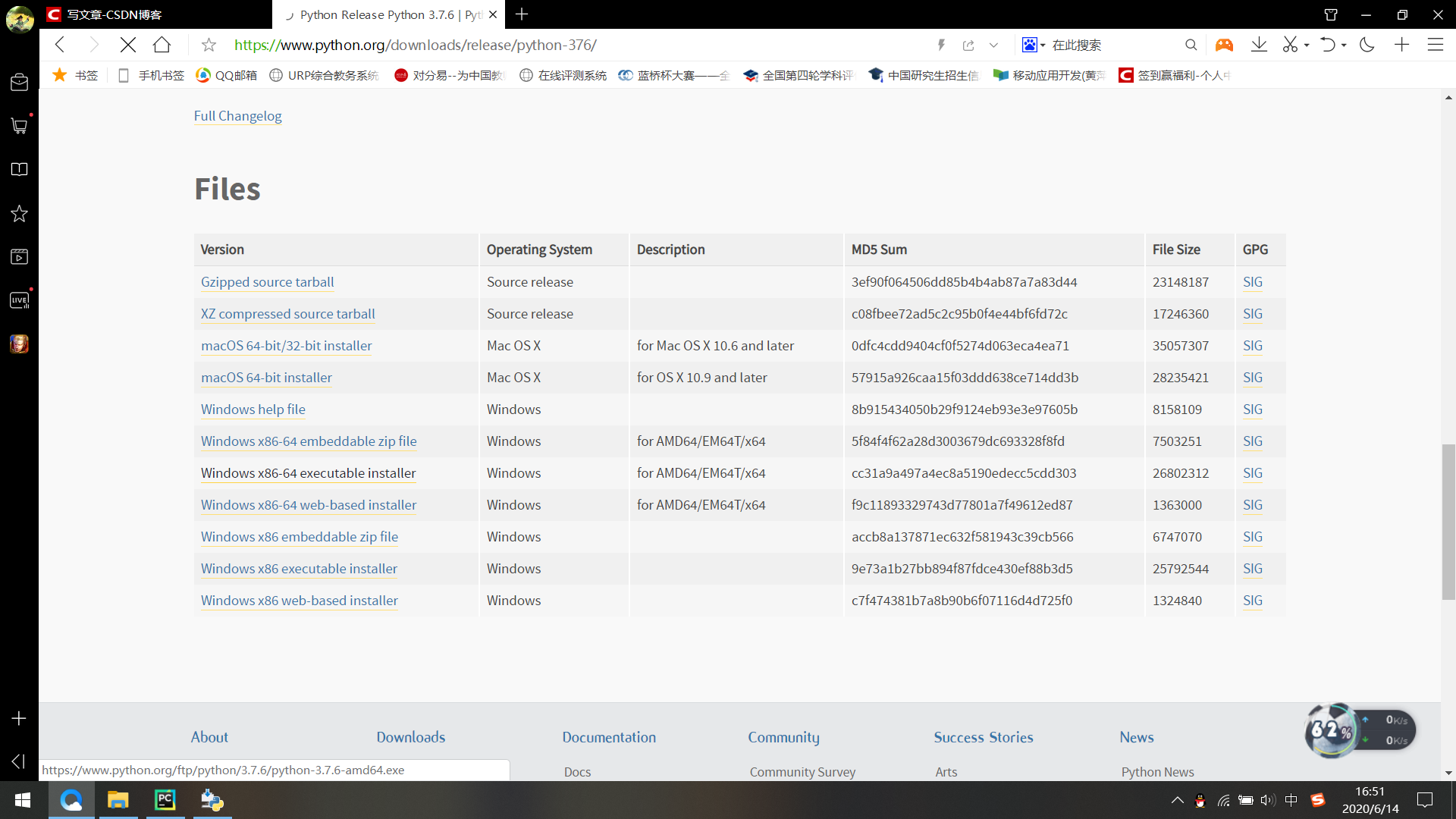This screenshot has height=819, width=1456.
Task: Open the 在线评测系统 bookmark
Action: click(563, 75)
